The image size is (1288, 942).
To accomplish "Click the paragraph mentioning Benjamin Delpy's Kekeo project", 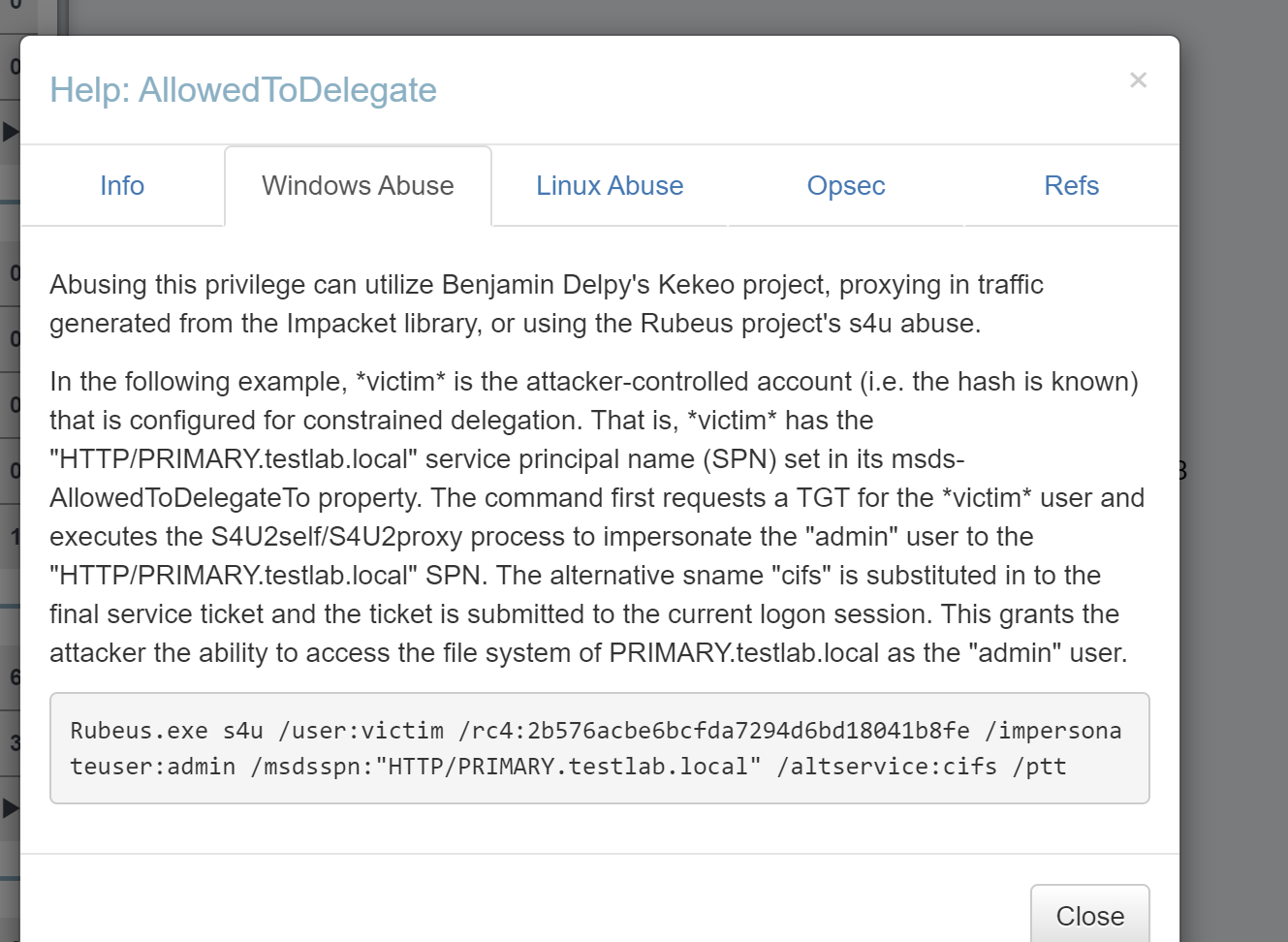I will click(x=547, y=304).
